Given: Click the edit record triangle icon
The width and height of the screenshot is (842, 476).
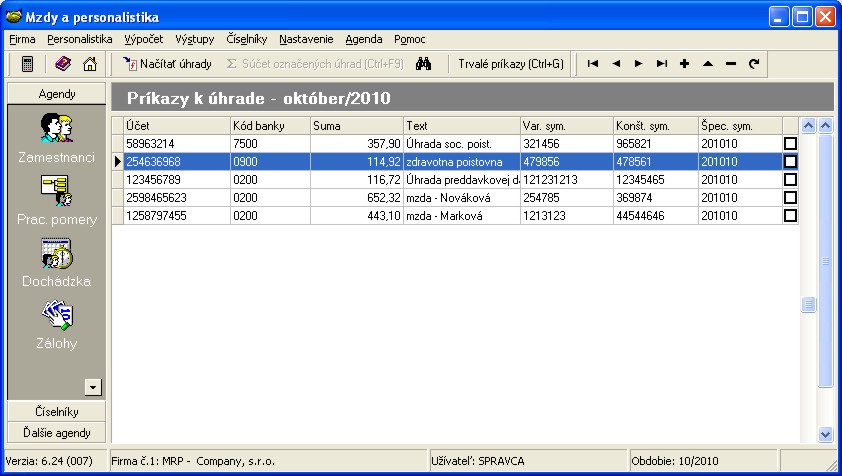Looking at the screenshot, I should click(x=708, y=64).
